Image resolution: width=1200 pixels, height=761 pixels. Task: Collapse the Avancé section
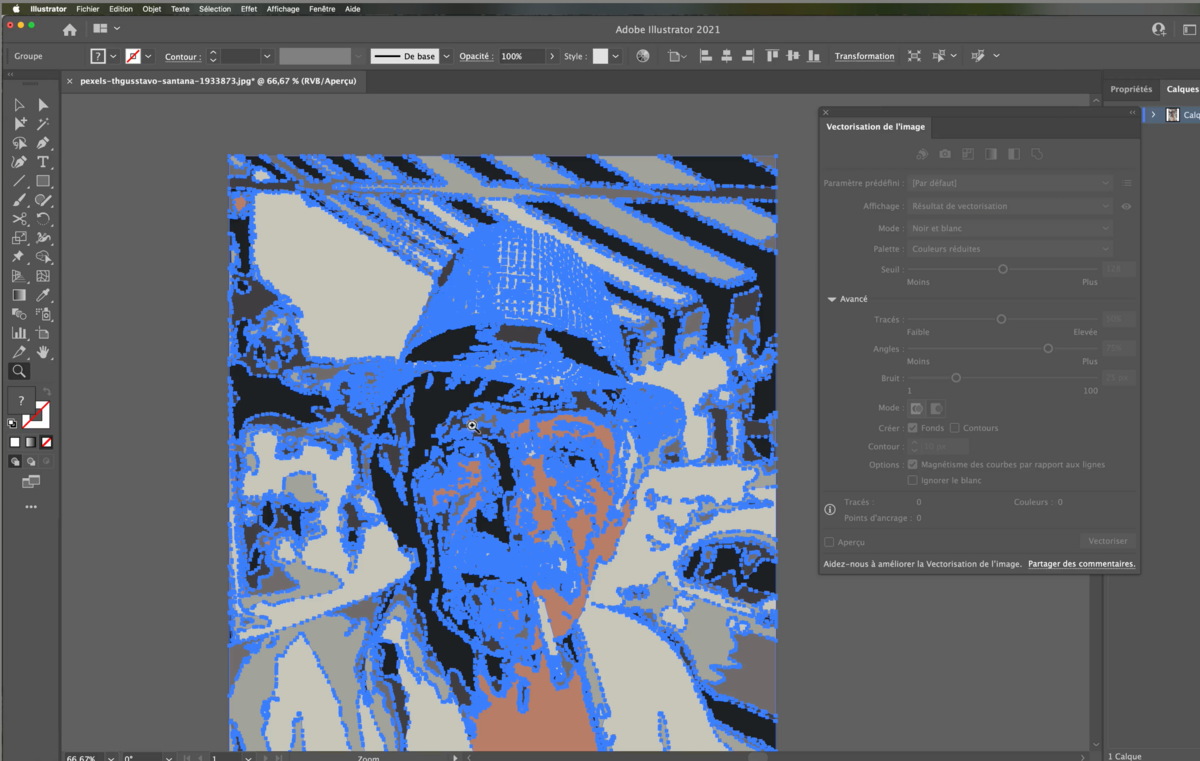click(x=831, y=299)
